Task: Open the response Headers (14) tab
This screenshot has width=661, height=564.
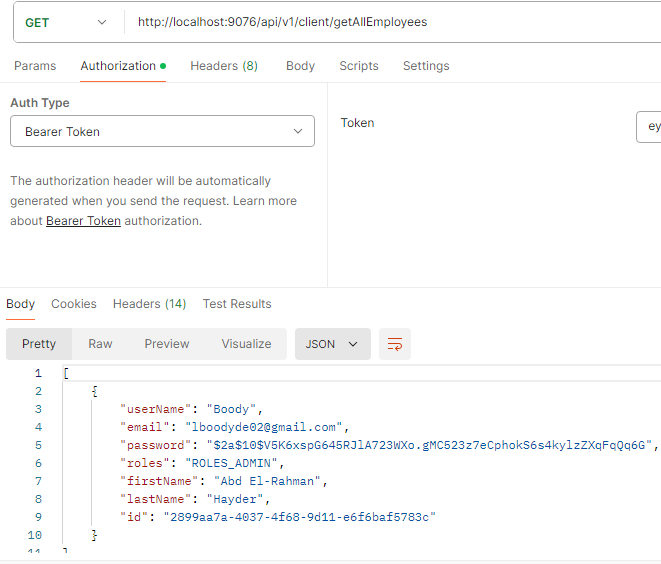Action: pos(149,304)
